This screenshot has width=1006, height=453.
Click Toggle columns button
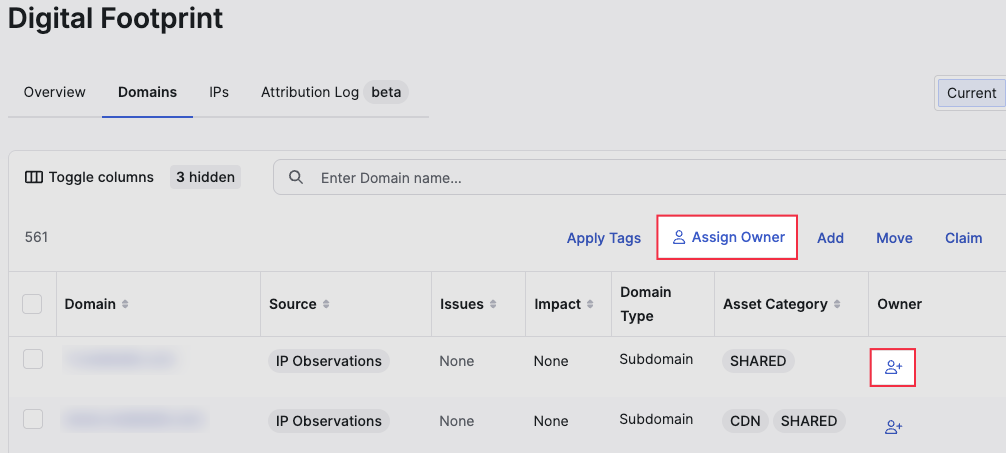tap(89, 178)
